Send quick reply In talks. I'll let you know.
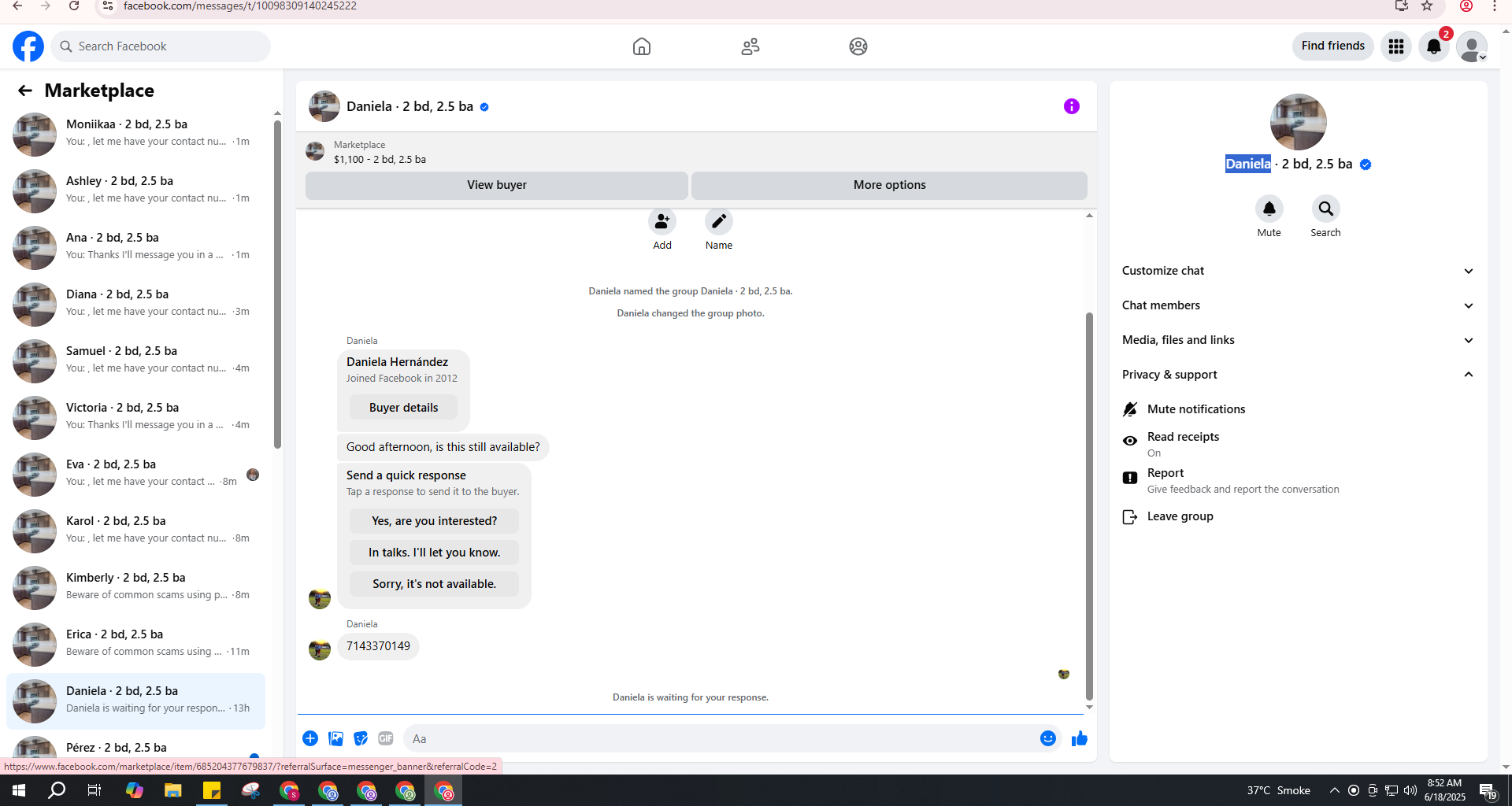Image resolution: width=1512 pixels, height=806 pixels. pyautogui.click(x=434, y=553)
